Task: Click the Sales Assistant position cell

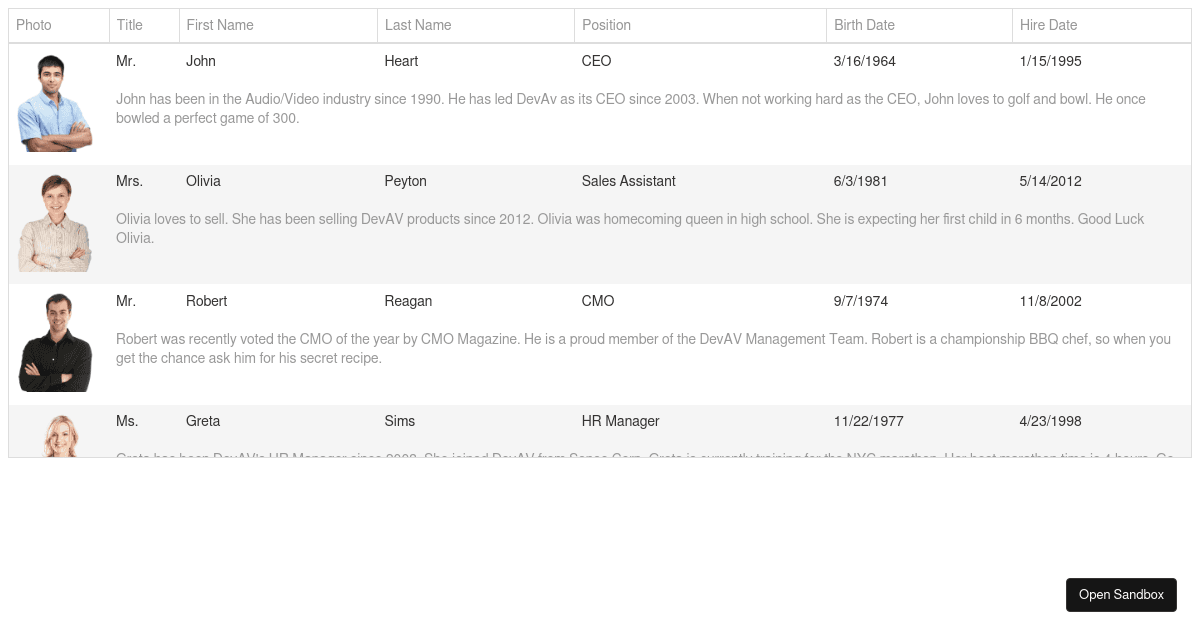Action: click(628, 181)
